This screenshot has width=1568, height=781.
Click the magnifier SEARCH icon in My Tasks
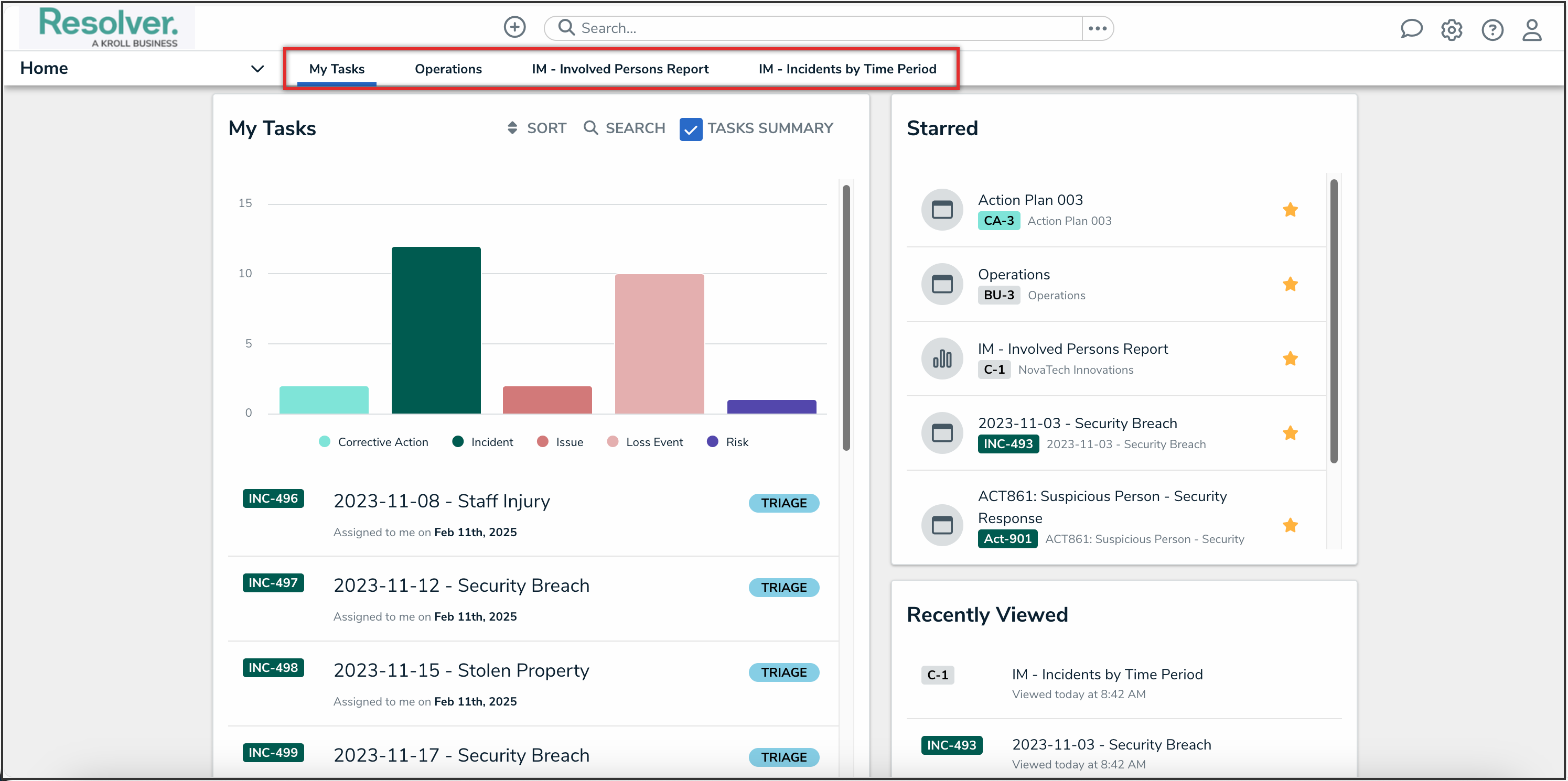[590, 128]
